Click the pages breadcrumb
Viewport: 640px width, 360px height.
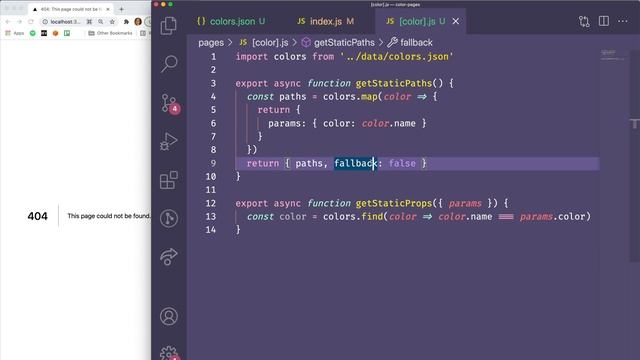[211, 42]
